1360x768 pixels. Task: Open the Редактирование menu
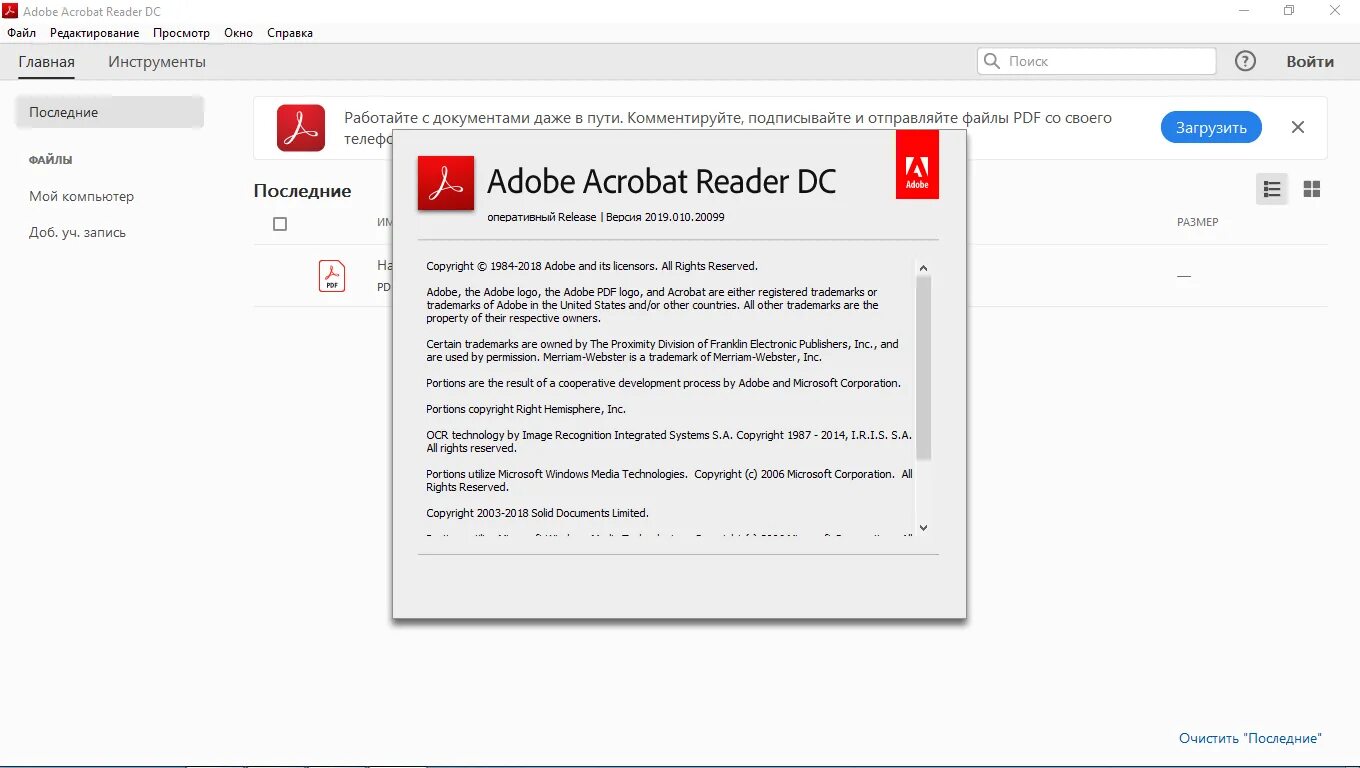pos(95,33)
